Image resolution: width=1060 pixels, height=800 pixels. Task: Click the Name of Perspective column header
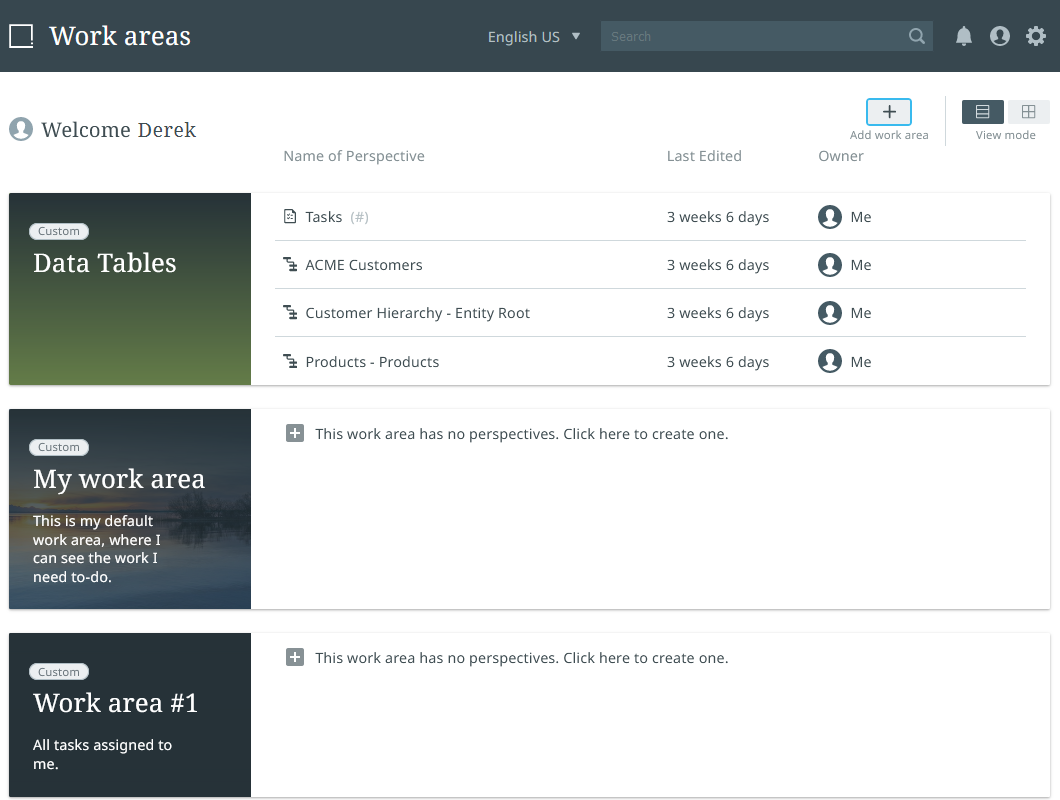pos(353,156)
